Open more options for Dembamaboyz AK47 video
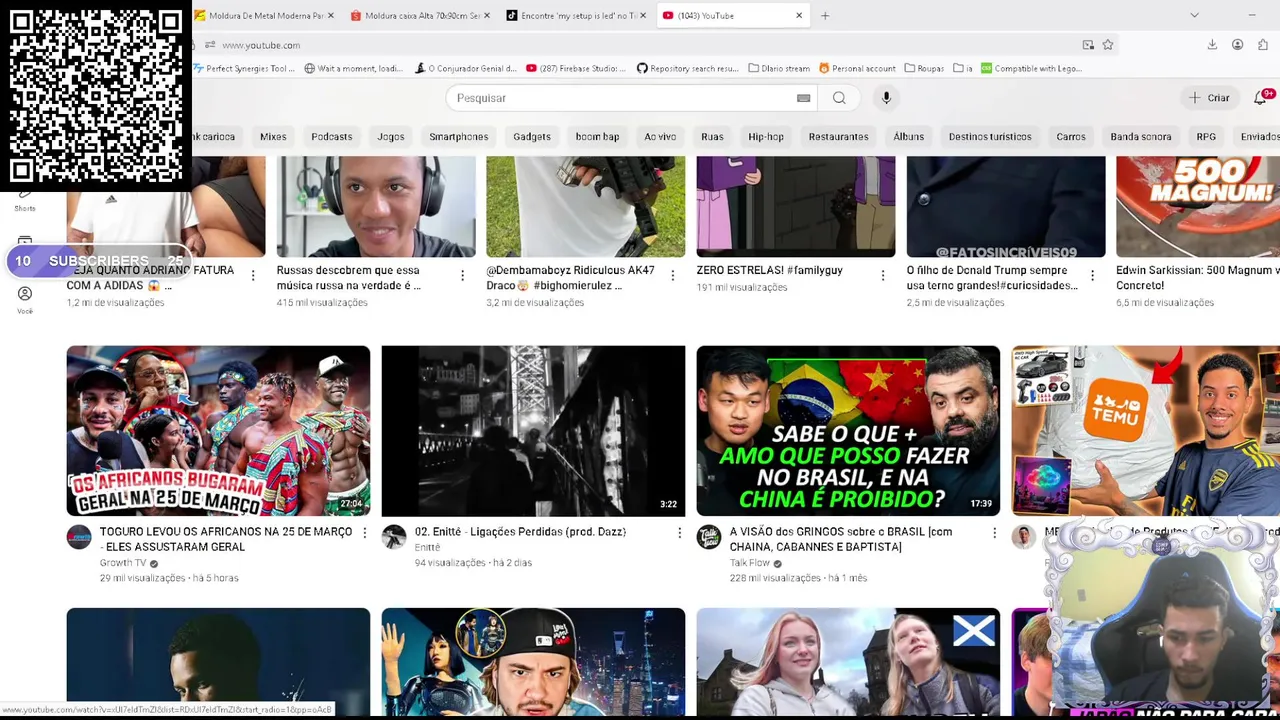The width and height of the screenshot is (1280, 720). coord(672,276)
